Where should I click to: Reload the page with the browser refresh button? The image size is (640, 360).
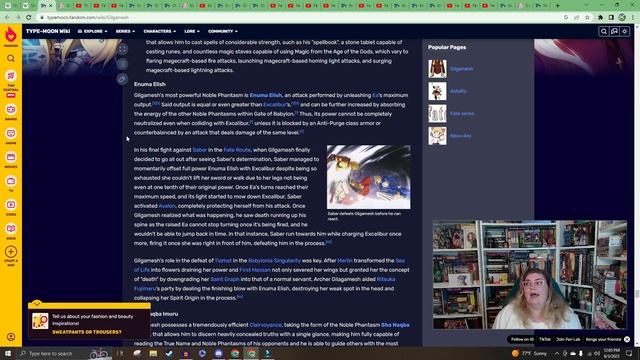point(29,18)
